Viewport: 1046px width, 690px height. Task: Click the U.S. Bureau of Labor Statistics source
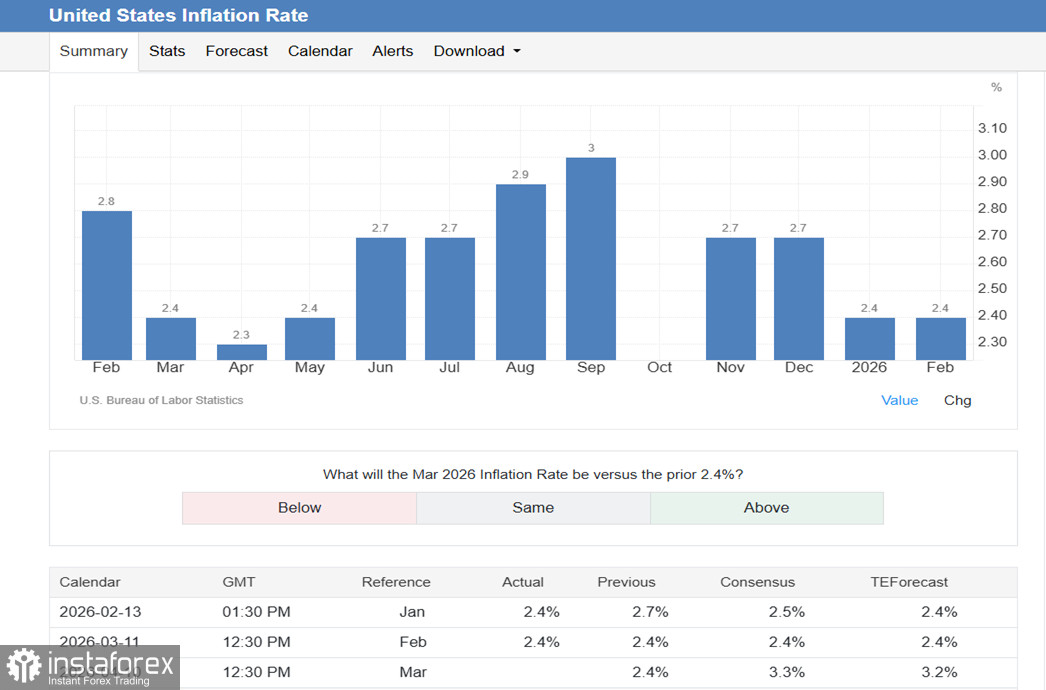161,400
